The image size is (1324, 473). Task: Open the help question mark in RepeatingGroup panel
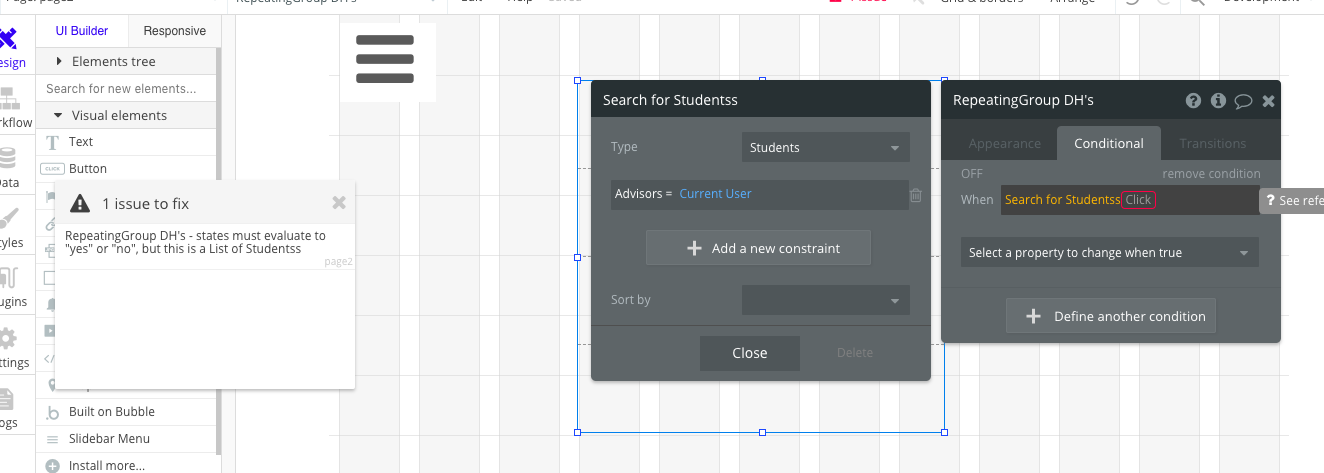click(1193, 101)
